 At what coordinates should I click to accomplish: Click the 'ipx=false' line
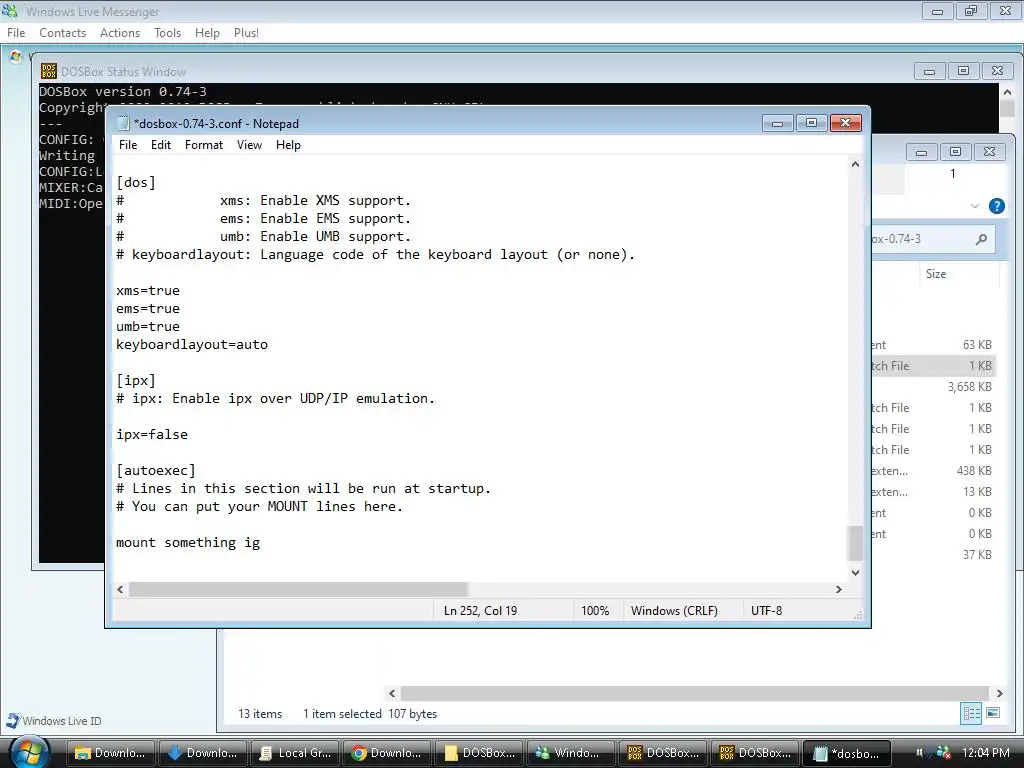[152, 434]
